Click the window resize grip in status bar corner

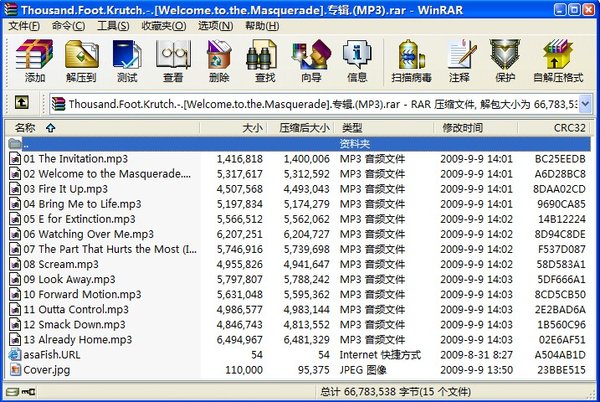pos(590,394)
